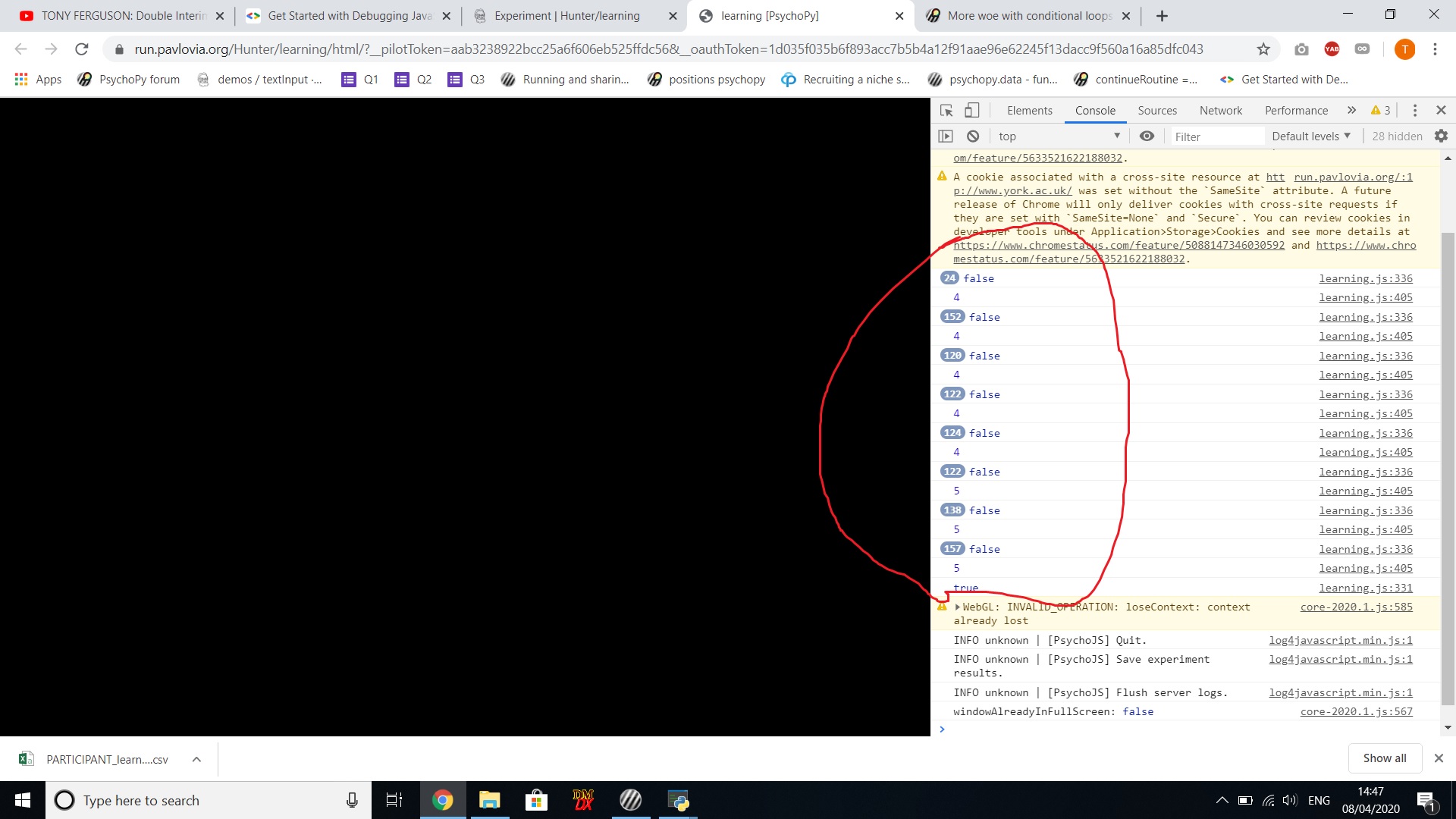Show more DevTools tabs chevron
The image size is (1456, 819).
pyautogui.click(x=1351, y=111)
